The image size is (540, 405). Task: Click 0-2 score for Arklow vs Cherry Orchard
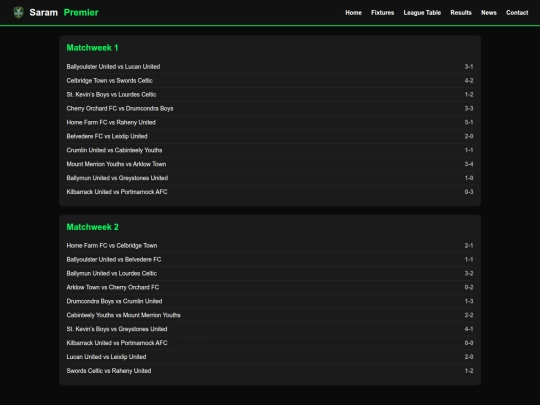(x=469, y=287)
